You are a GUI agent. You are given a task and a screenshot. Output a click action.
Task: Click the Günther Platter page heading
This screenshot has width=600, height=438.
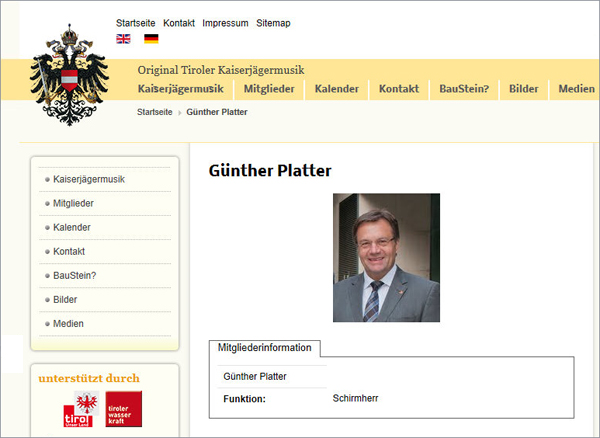click(x=270, y=171)
